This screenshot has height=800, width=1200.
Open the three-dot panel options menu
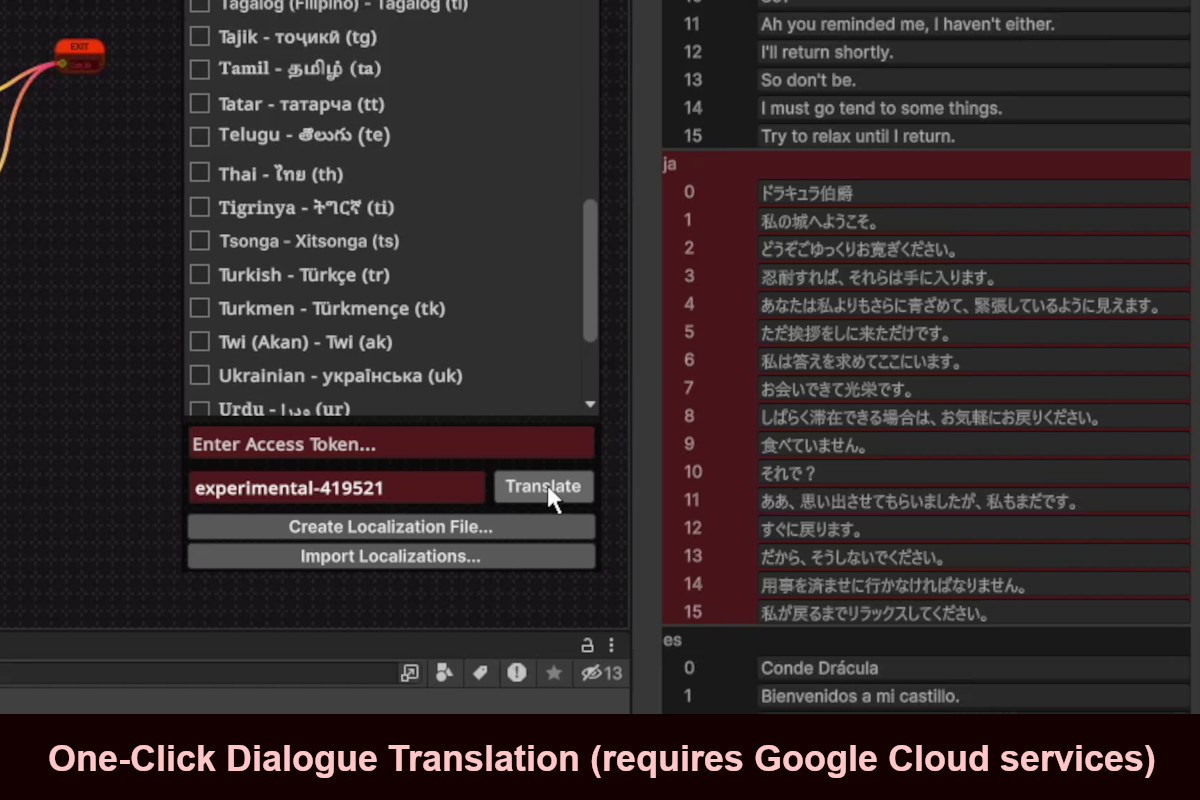611,645
